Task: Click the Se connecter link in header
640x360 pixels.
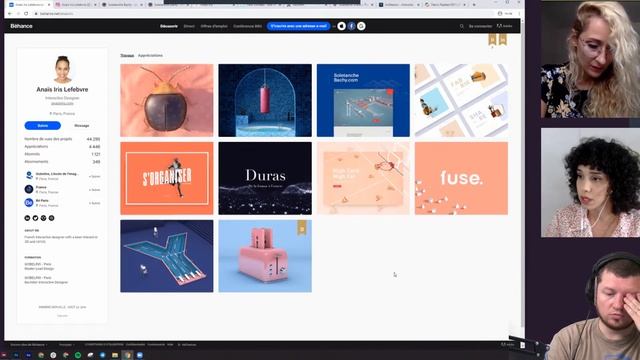Action: [480, 26]
